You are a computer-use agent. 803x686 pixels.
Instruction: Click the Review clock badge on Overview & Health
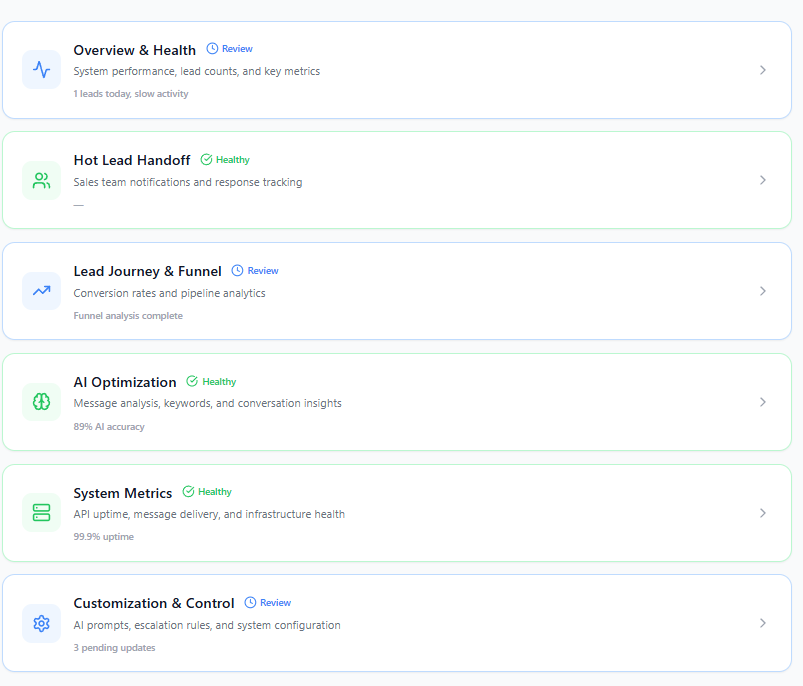click(229, 49)
